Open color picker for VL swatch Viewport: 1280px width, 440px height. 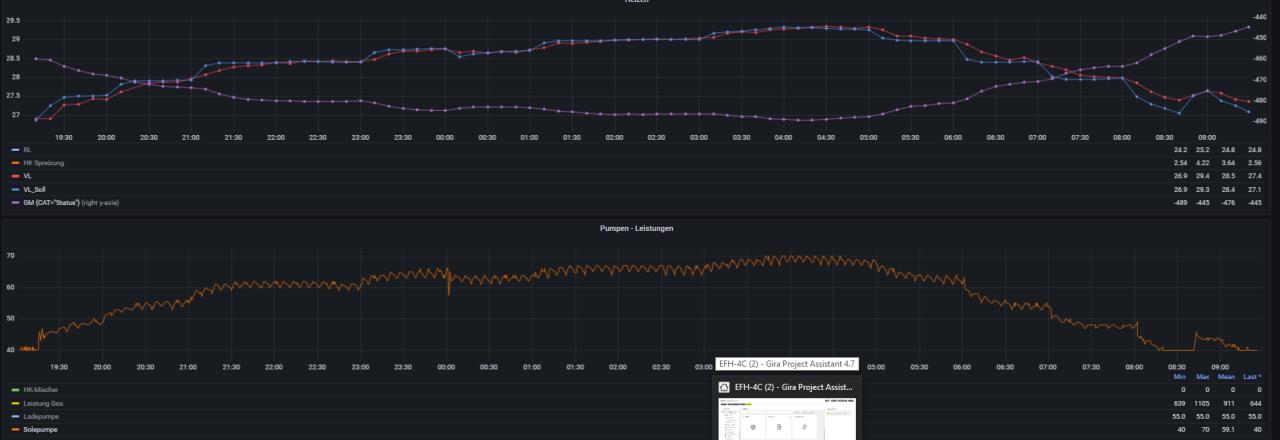[14, 175]
